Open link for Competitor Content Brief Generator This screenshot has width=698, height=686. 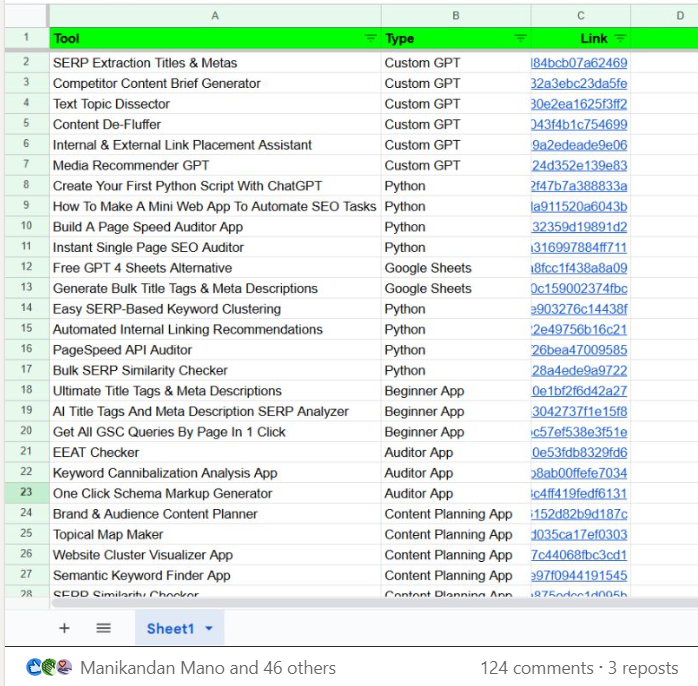click(x=579, y=83)
